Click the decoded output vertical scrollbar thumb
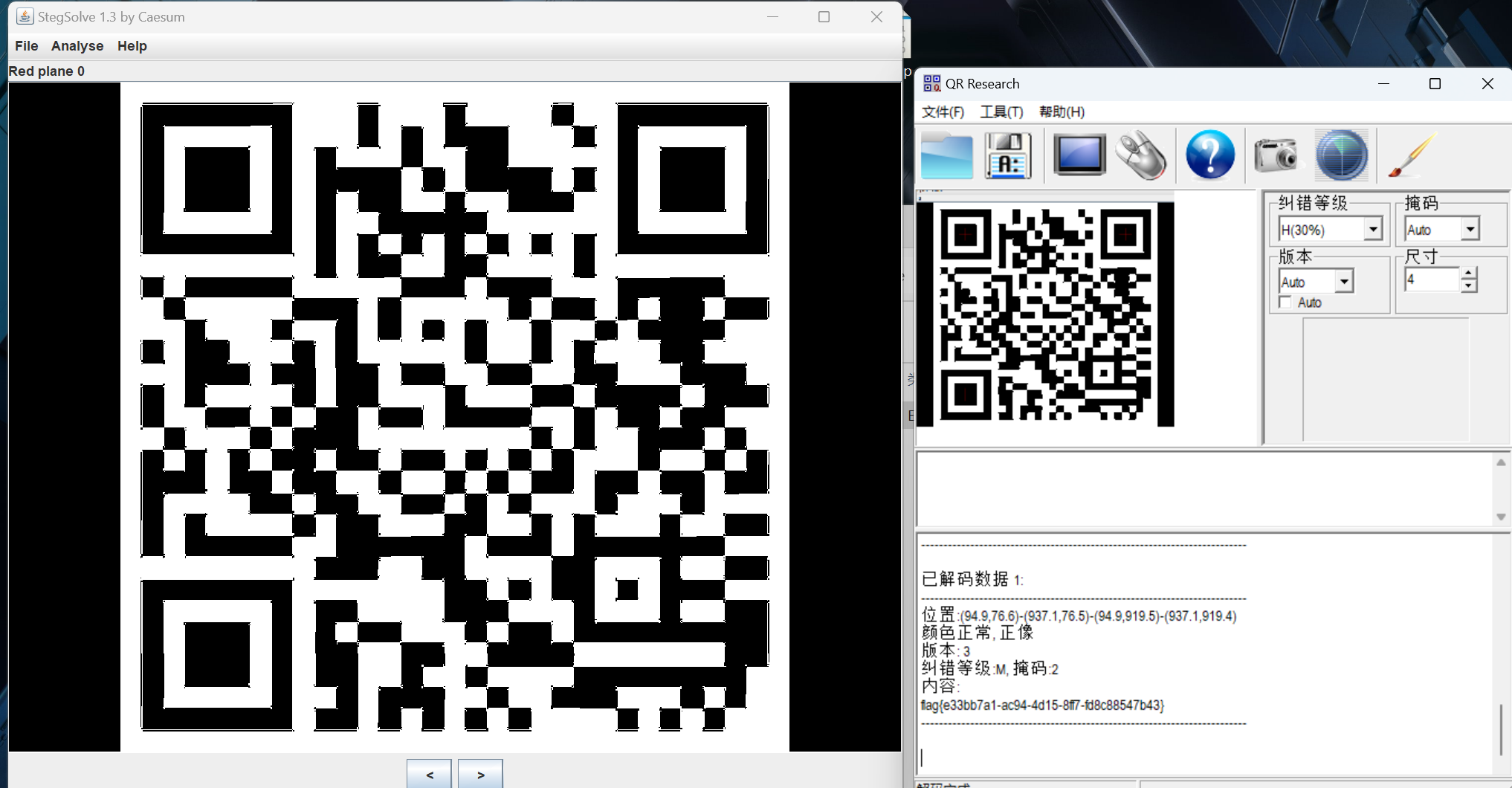The image size is (1512, 788). point(1501,730)
